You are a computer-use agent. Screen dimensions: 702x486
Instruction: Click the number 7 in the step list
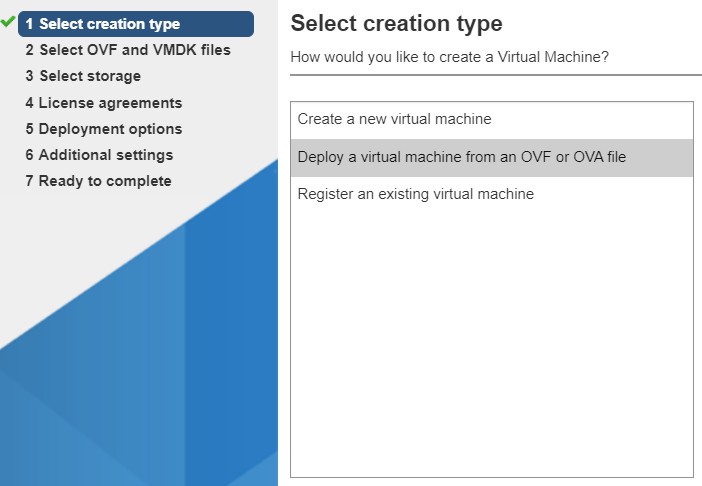(x=30, y=181)
